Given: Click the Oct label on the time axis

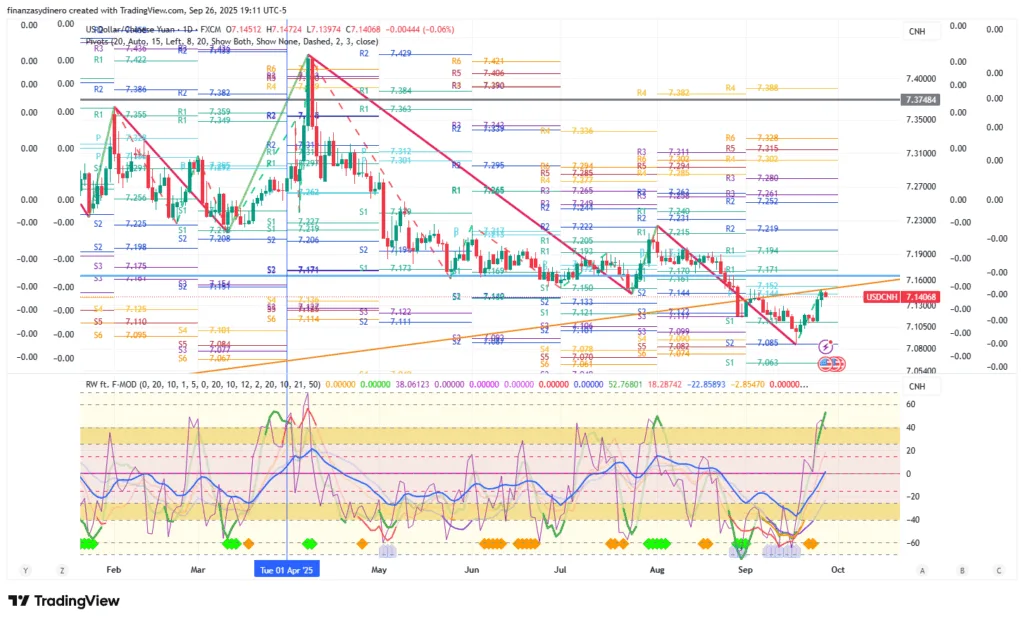Looking at the screenshot, I should (x=838, y=569).
